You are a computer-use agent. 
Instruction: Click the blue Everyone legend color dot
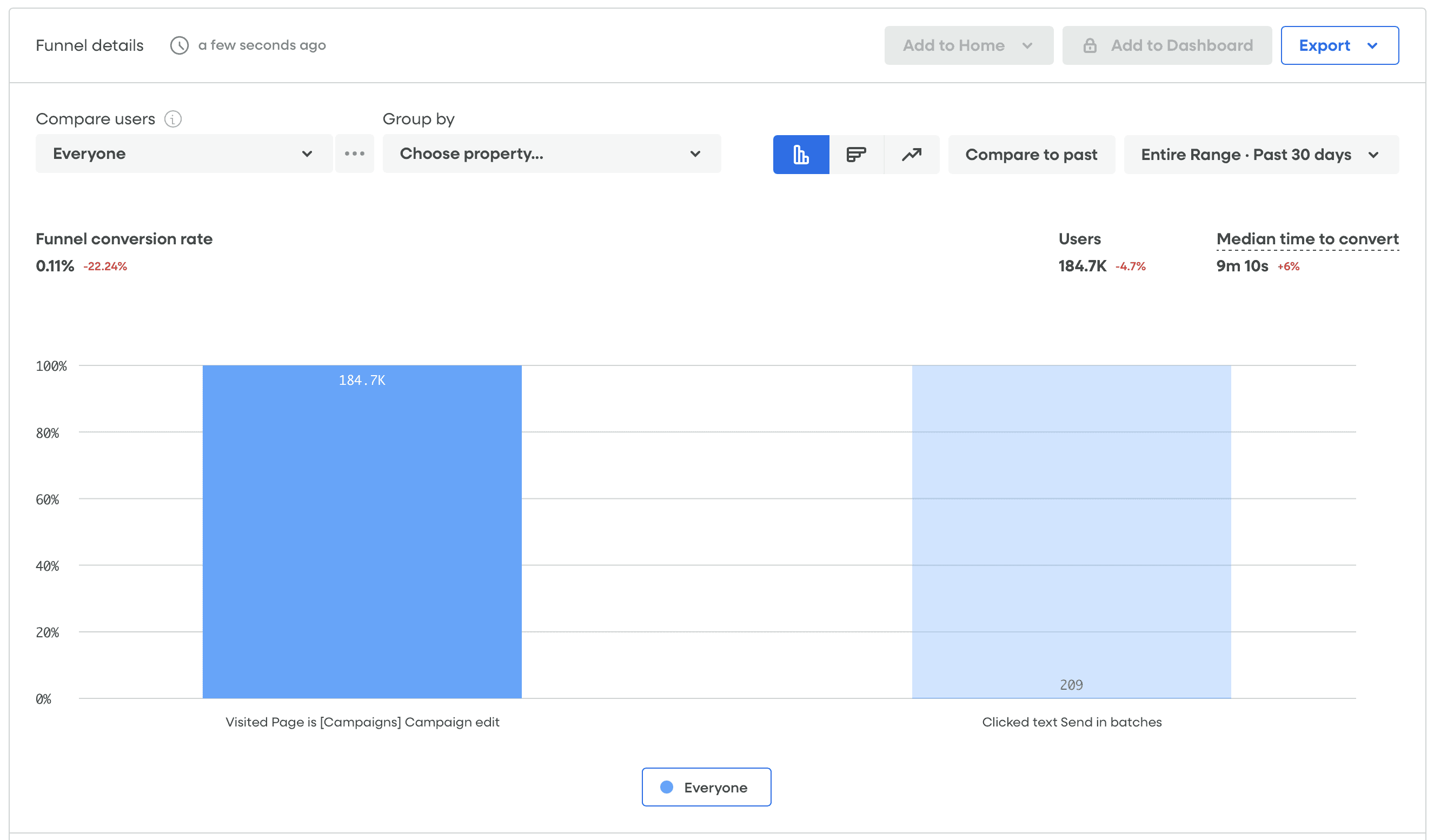666,787
